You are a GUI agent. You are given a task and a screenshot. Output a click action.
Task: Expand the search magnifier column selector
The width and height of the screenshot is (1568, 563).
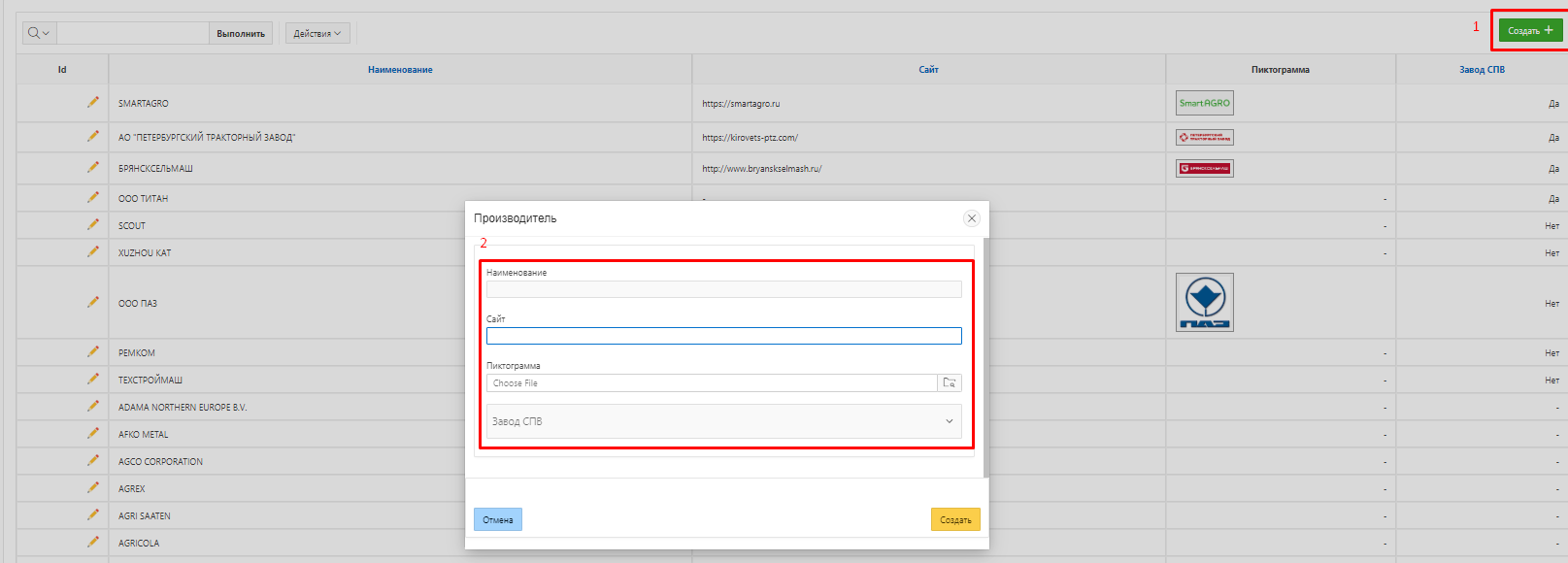pyautogui.click(x=39, y=33)
